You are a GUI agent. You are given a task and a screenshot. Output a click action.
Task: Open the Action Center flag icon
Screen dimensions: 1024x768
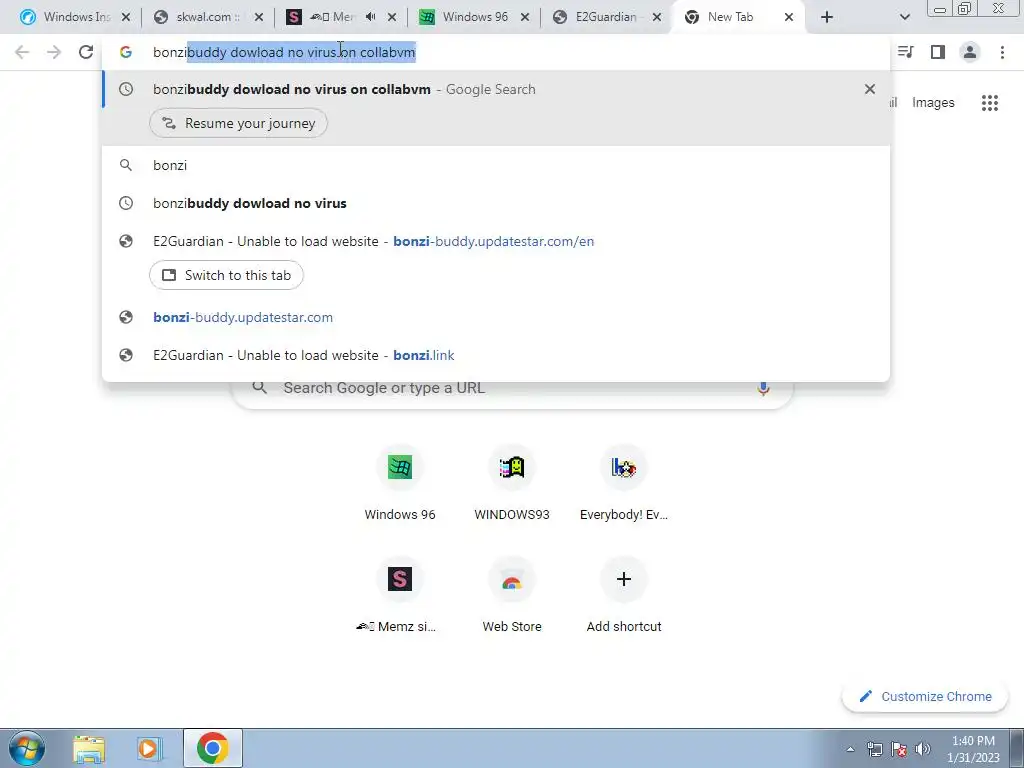[899, 749]
